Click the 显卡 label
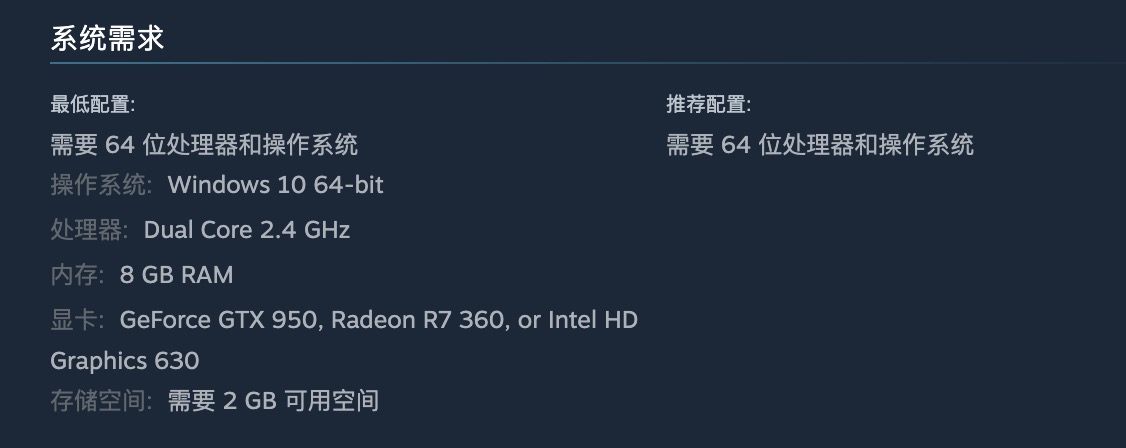Viewport: 1126px width, 448px height. [78, 319]
